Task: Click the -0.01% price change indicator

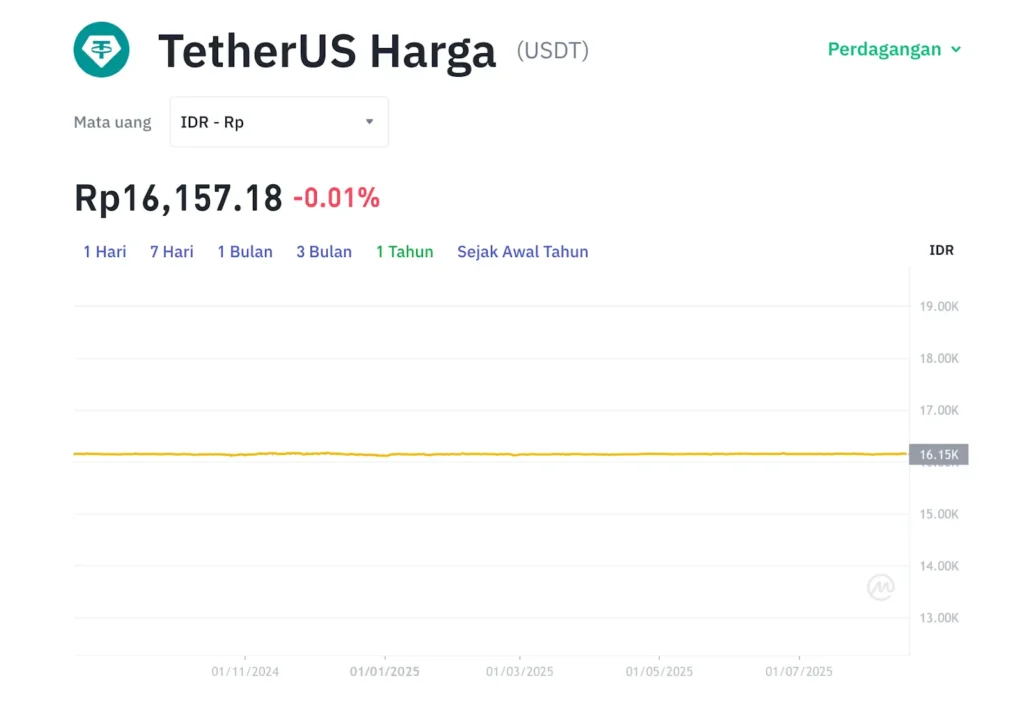Action: tap(336, 198)
